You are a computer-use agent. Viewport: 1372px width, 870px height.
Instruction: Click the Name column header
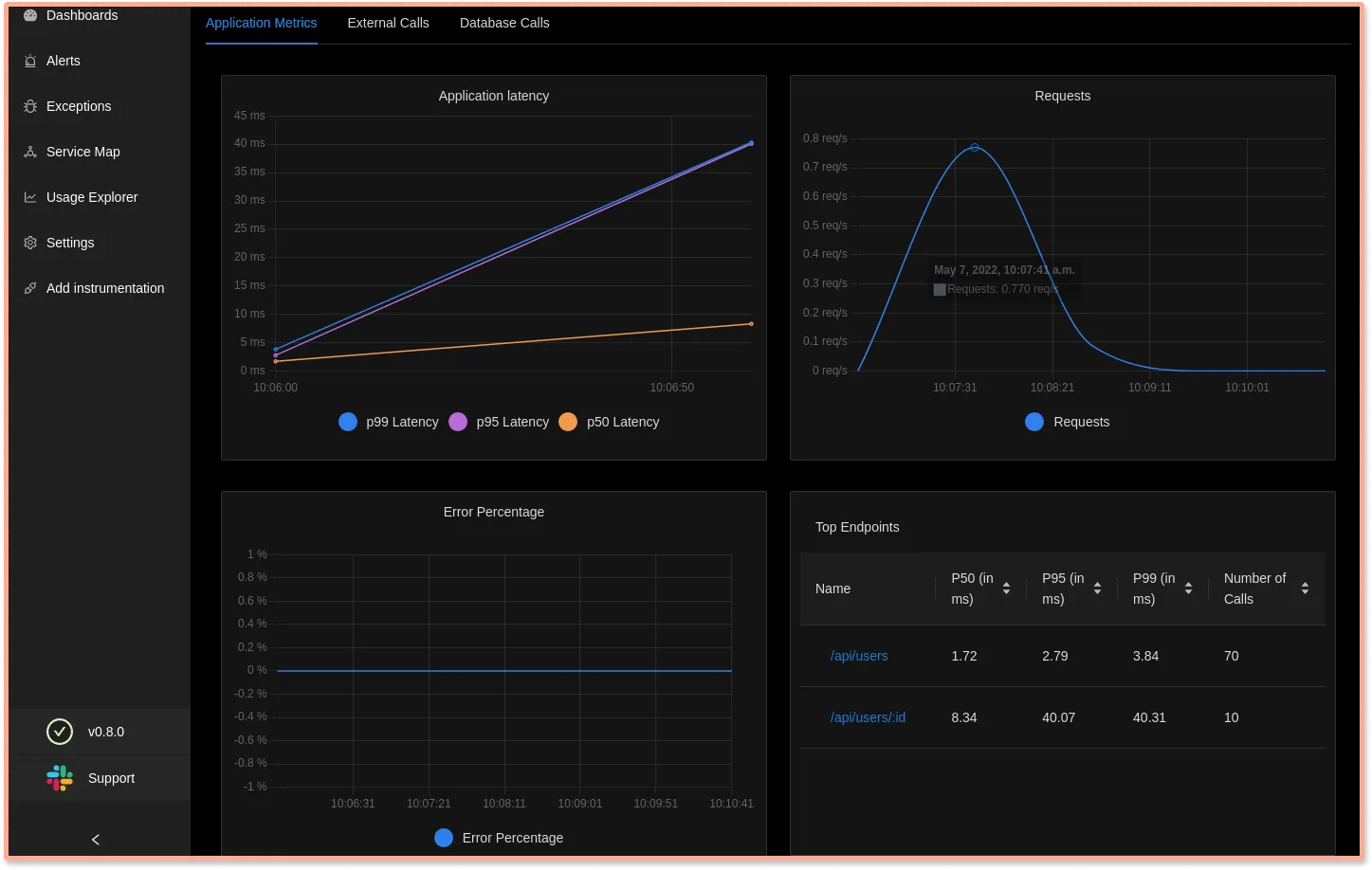coord(833,589)
